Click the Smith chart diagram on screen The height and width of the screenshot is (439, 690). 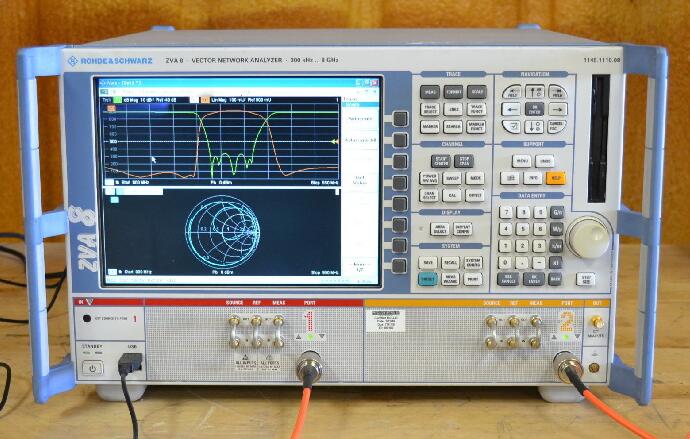click(x=223, y=231)
